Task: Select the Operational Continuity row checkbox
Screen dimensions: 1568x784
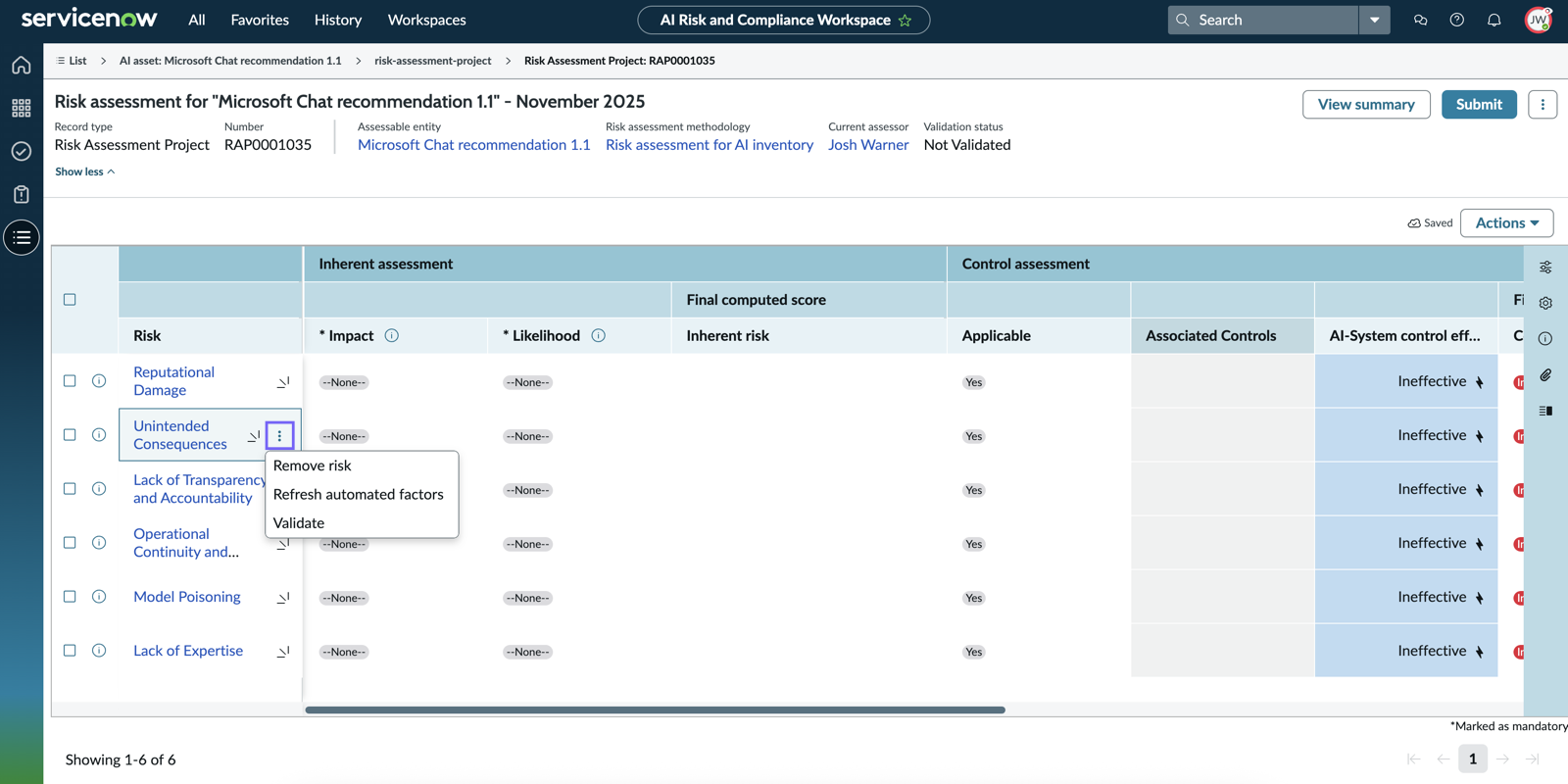Action: pos(70,543)
